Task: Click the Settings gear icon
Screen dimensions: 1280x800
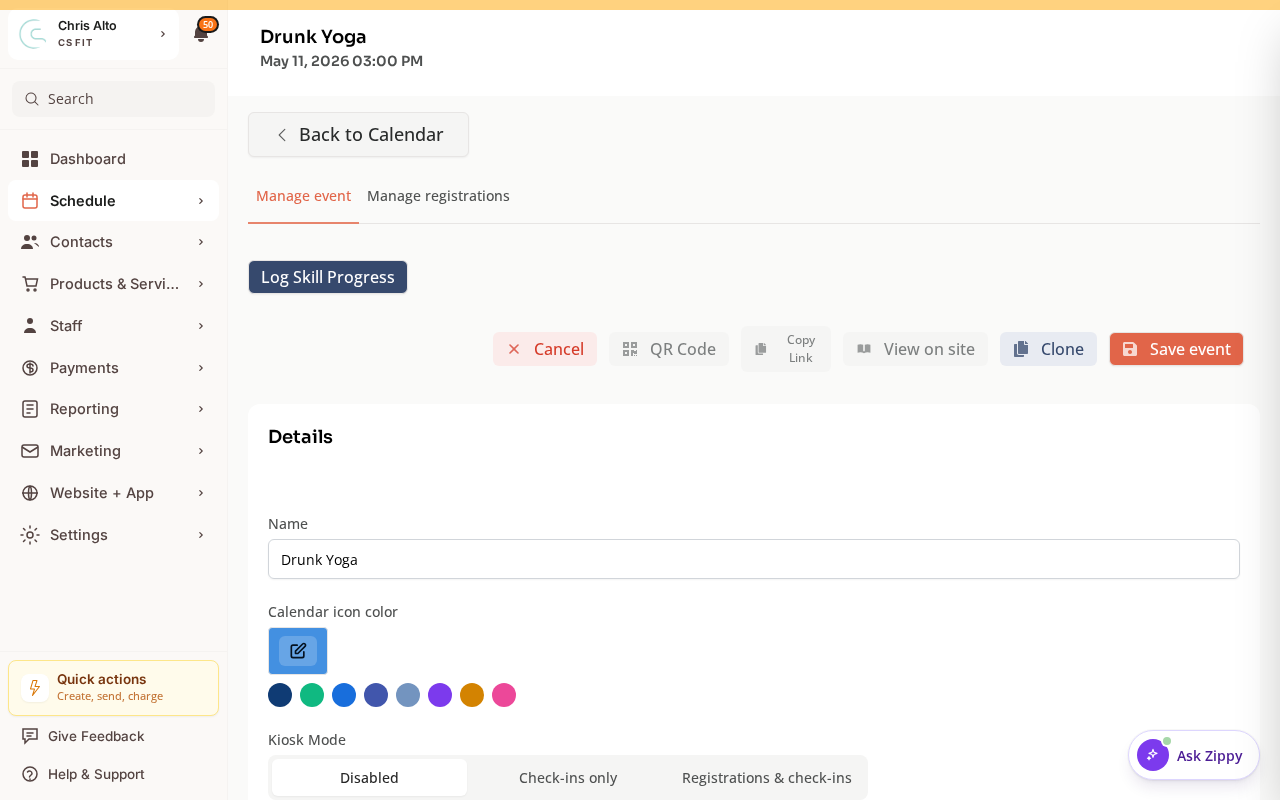Action: (x=30, y=535)
